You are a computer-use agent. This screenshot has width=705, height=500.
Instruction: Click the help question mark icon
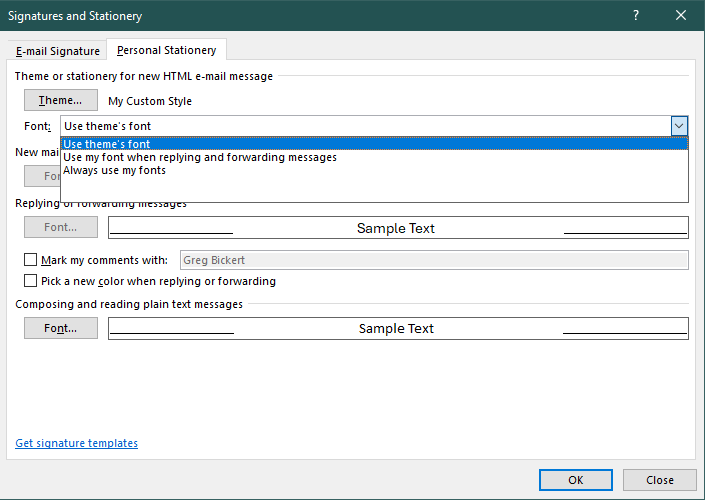(x=636, y=16)
